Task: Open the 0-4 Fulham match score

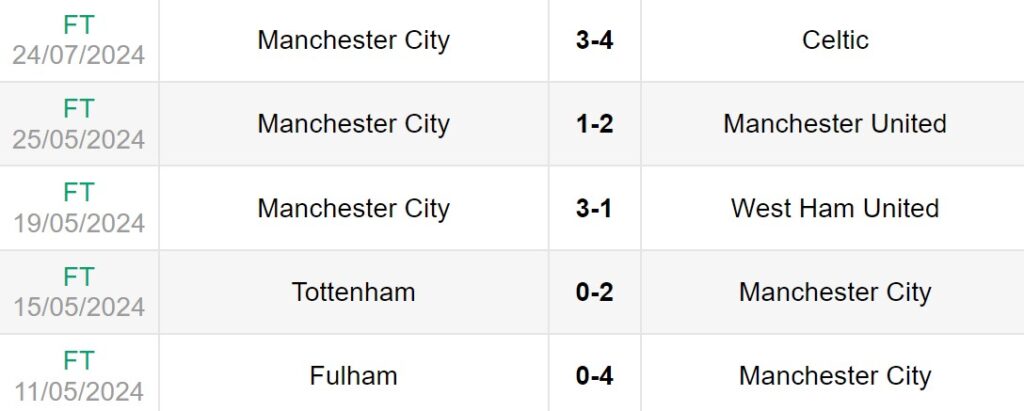Action: [594, 376]
